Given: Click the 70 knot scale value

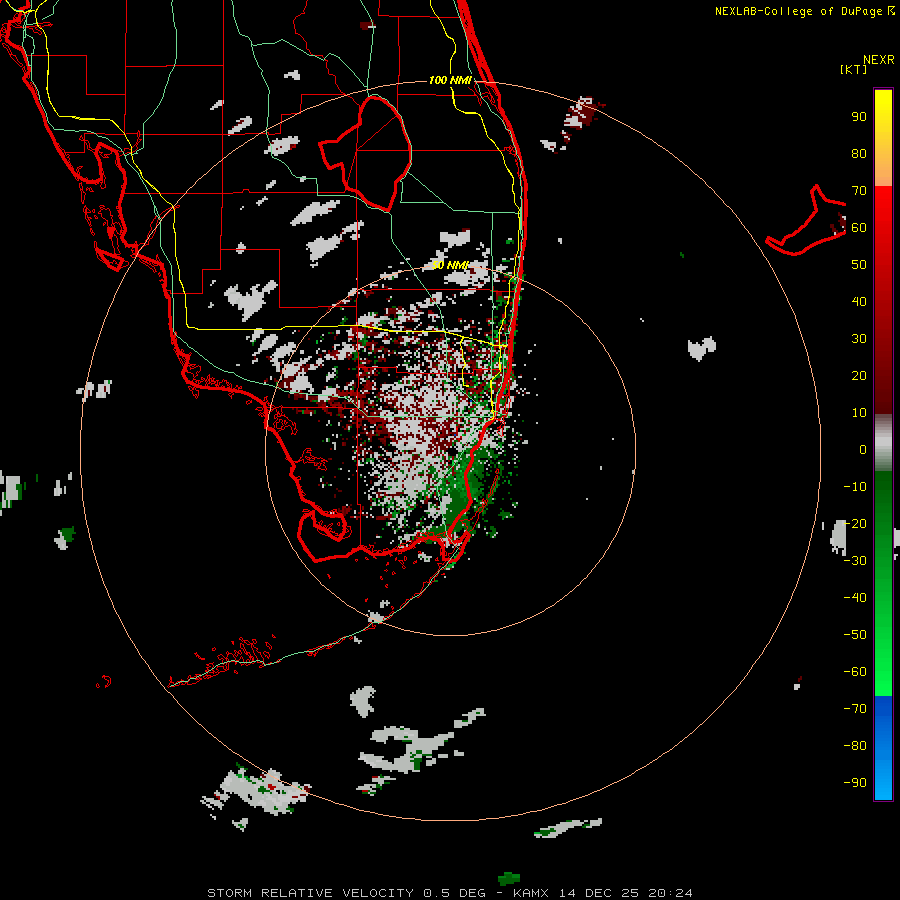Looking at the screenshot, I should coord(859,191).
